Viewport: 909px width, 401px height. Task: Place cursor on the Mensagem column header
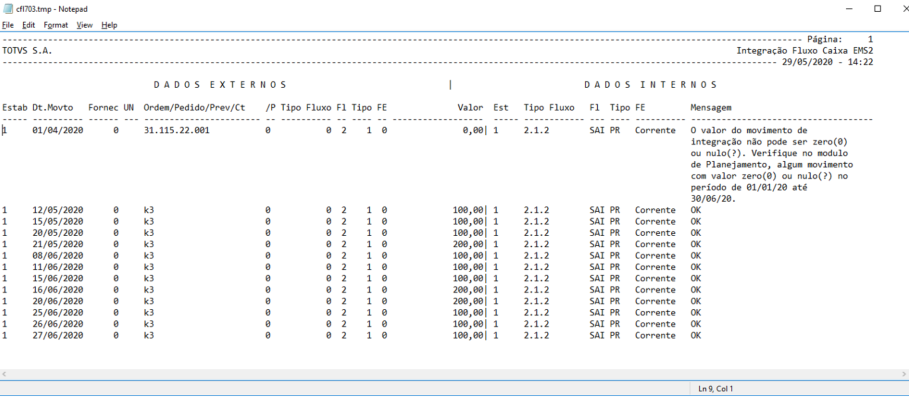tap(711, 107)
